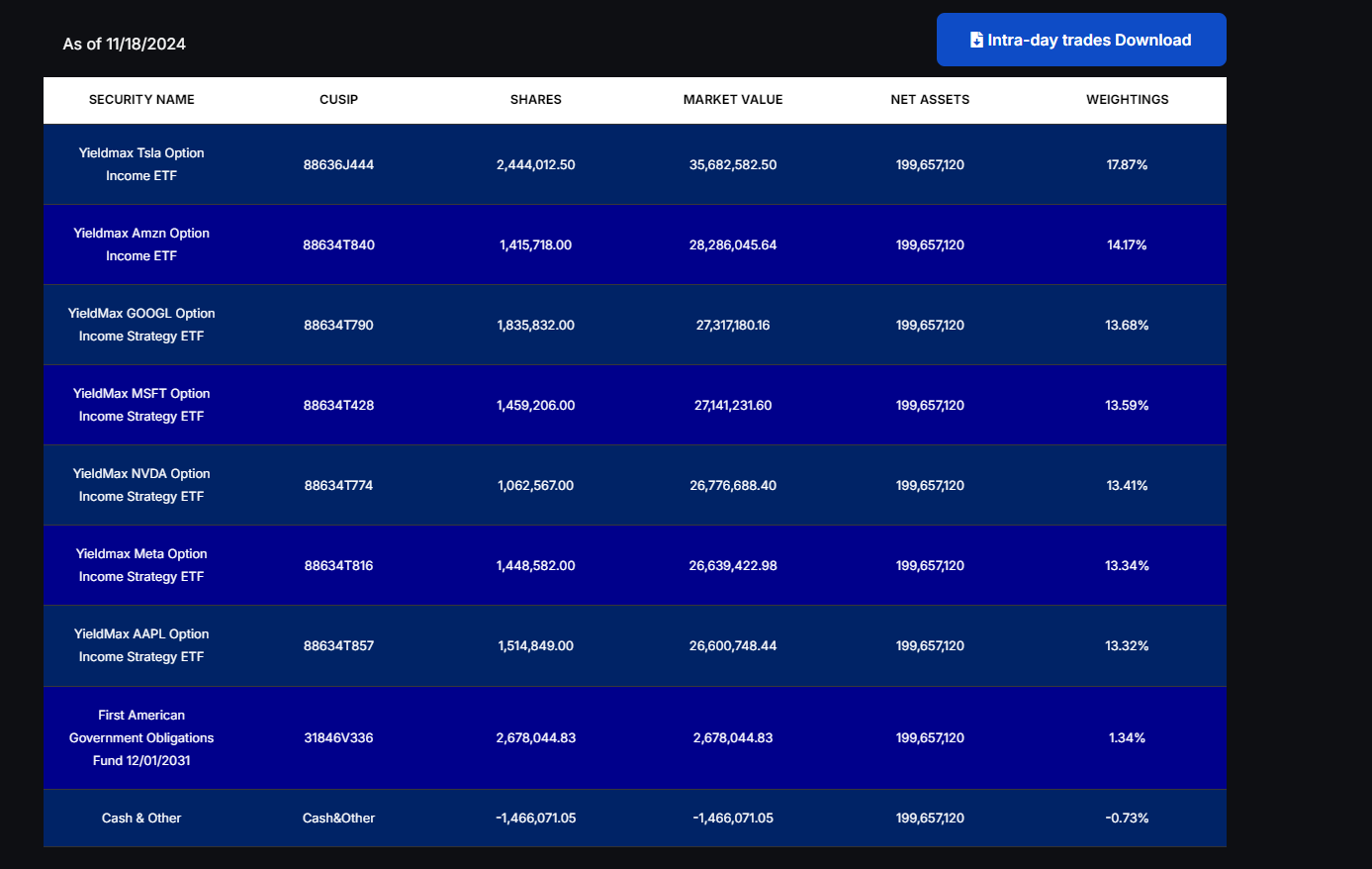Click weighting 13.59%

pos(1127,405)
